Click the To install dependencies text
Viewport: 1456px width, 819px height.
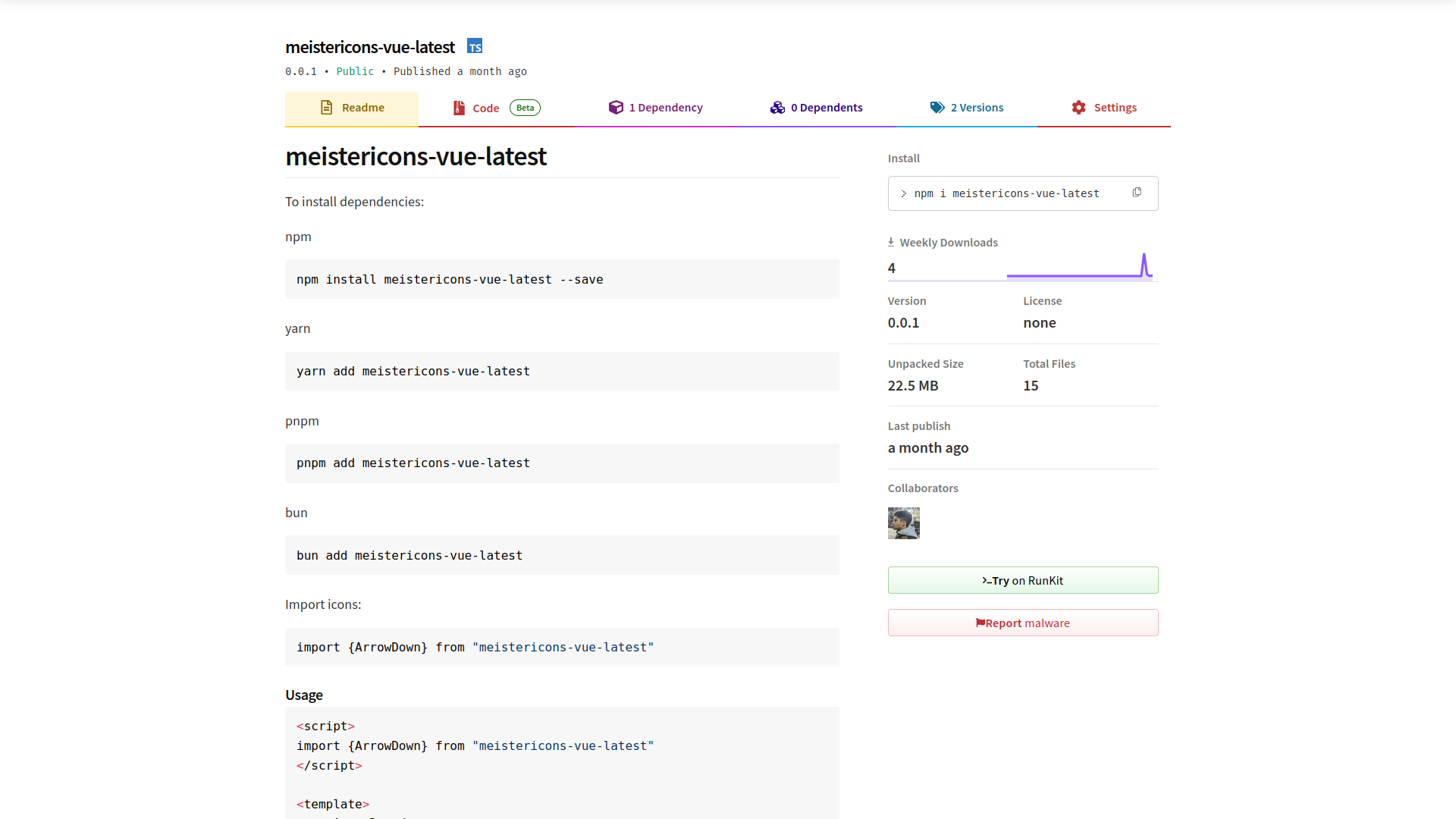pos(354,202)
